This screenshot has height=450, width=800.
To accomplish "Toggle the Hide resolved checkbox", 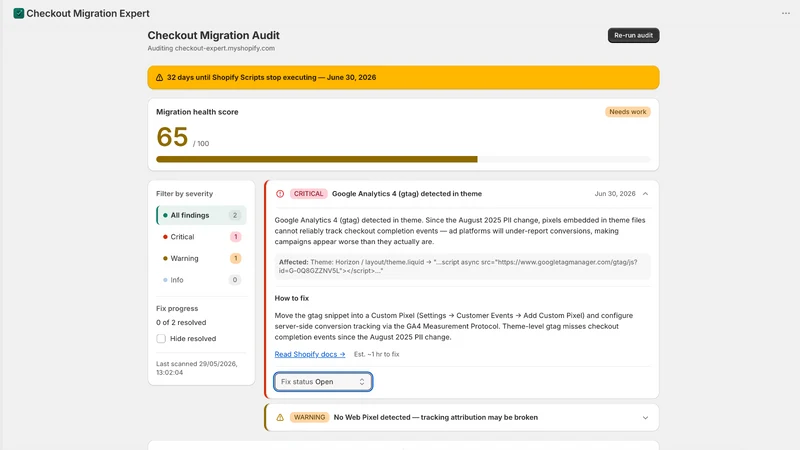I will 161,339.
